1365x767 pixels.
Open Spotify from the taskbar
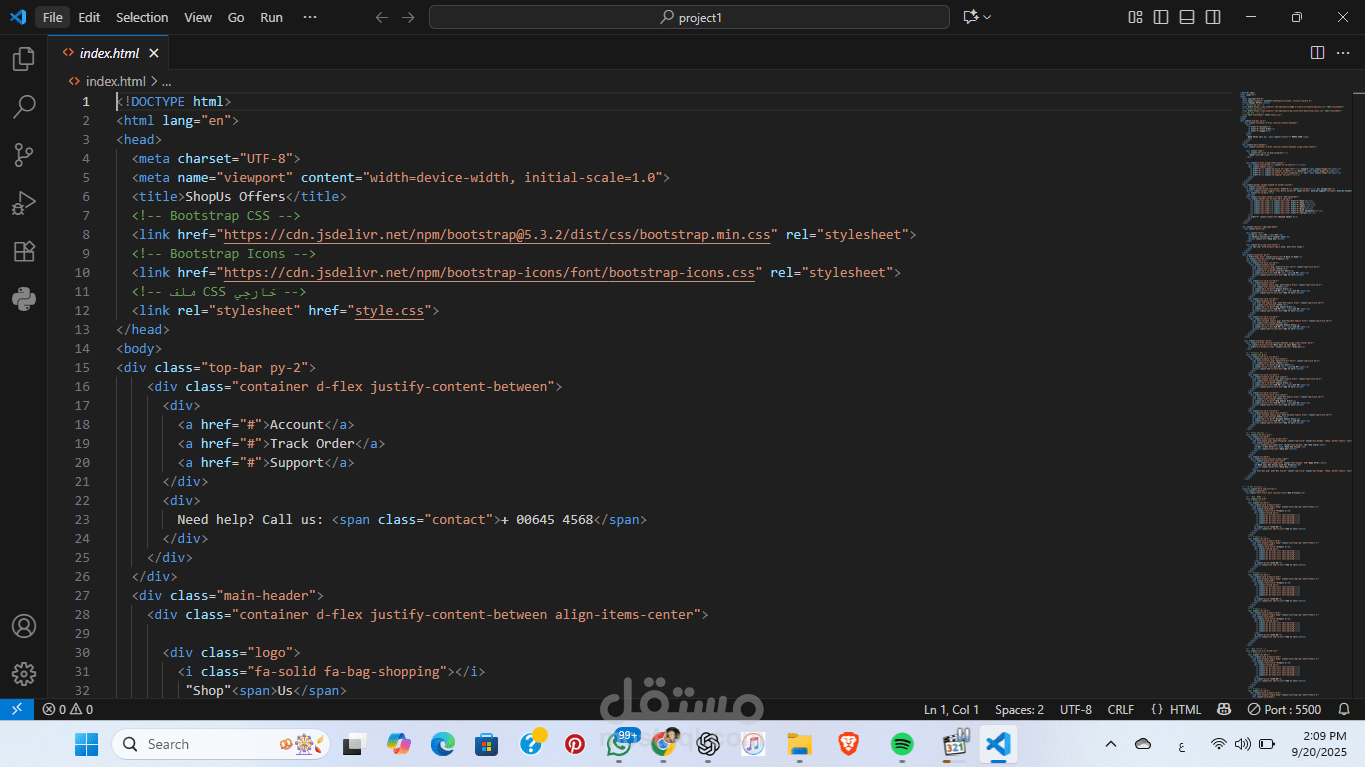902,744
